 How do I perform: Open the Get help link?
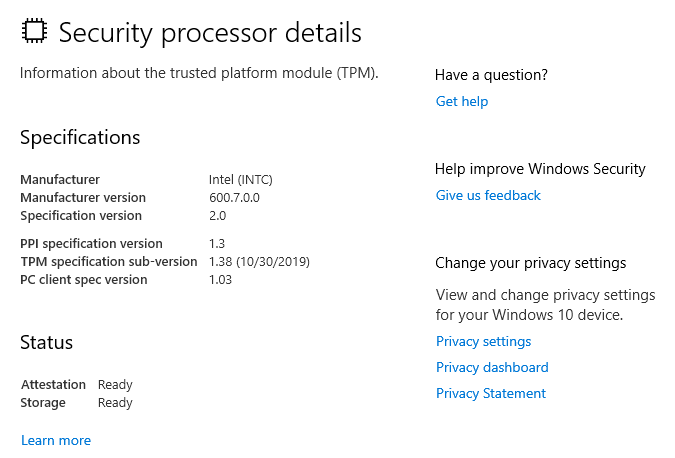(462, 101)
